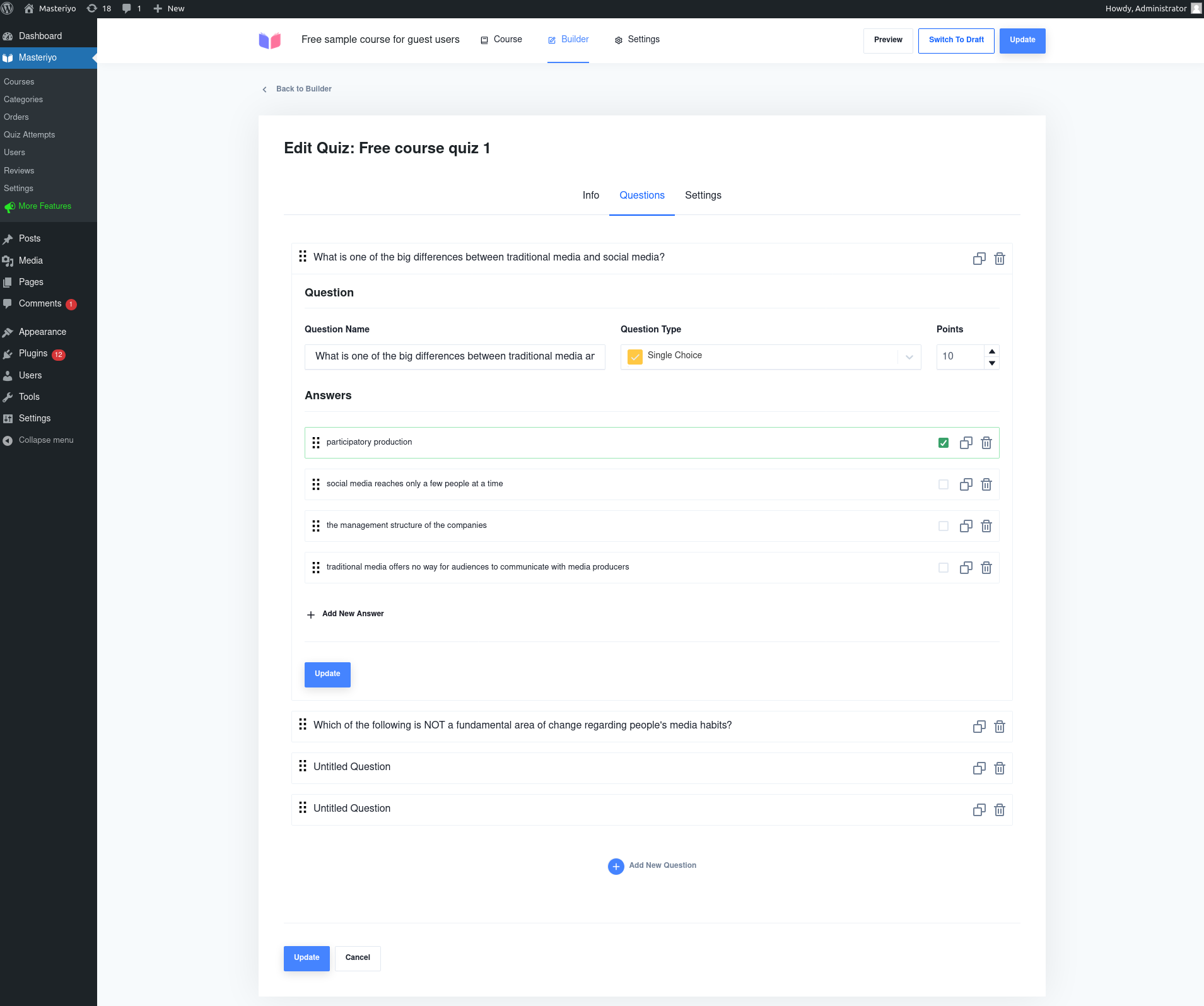The width and height of the screenshot is (1204, 1006).
Task: Open the Course tab in header
Action: click(x=501, y=40)
